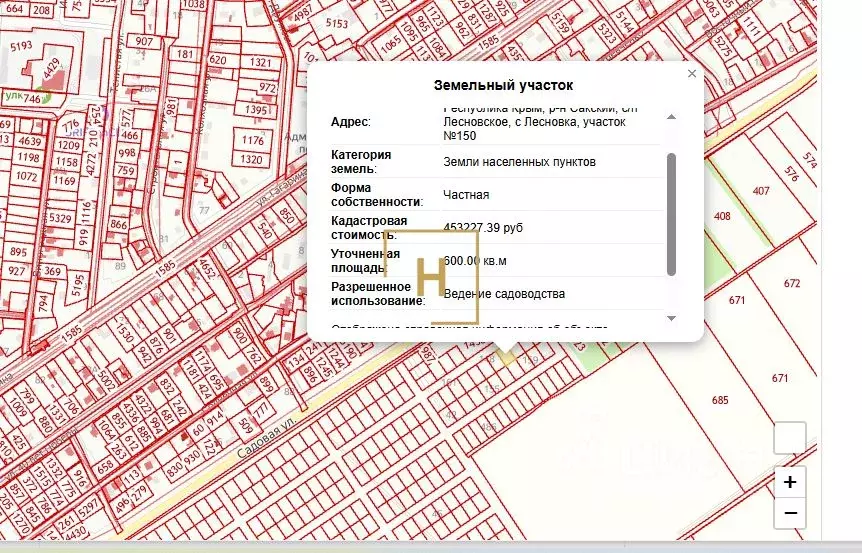Click map parcel labeled 907

pos(144,41)
